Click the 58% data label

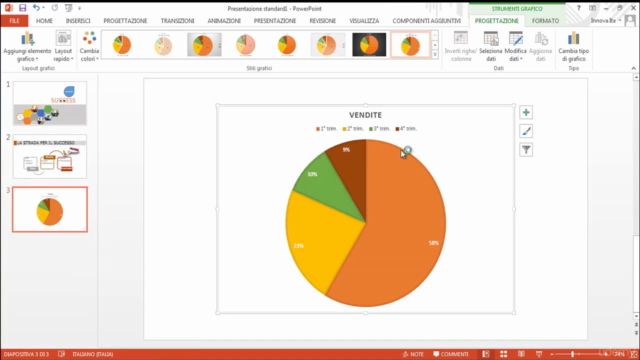tap(433, 243)
